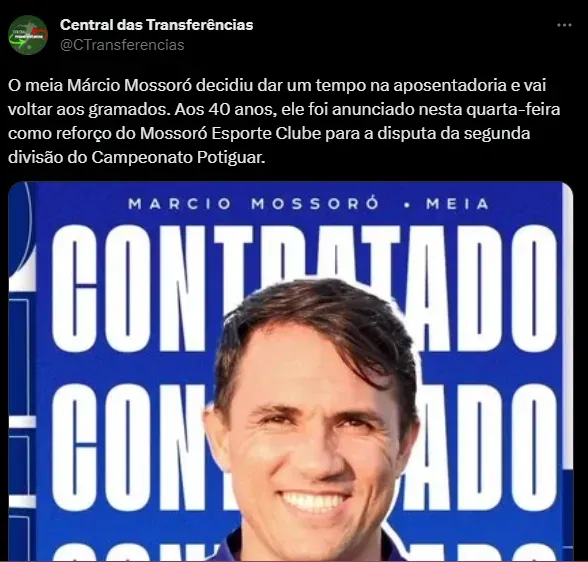Click the Central das Transferências profile avatar
The width and height of the screenshot is (588, 562).
pyautogui.click(x=28, y=35)
